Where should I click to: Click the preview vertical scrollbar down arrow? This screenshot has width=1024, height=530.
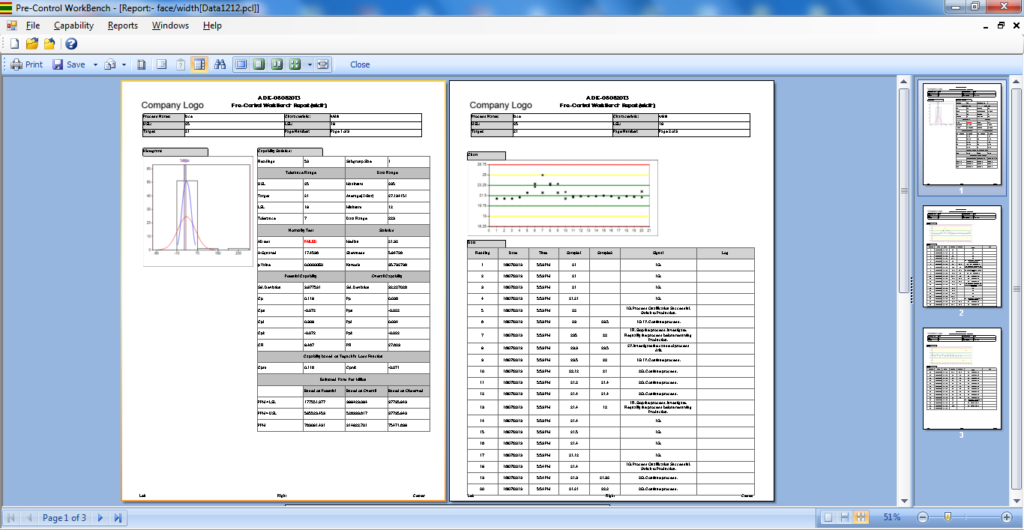(904, 501)
